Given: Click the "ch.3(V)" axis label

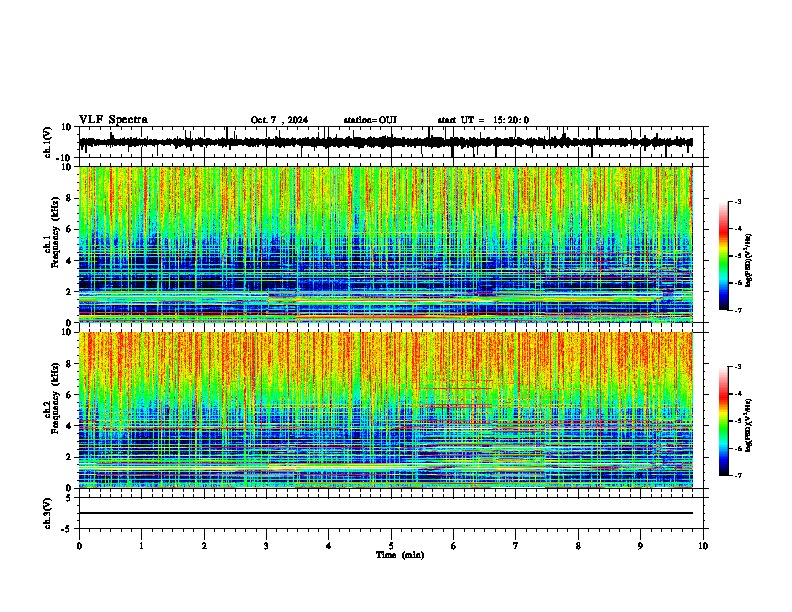Looking at the screenshot, I should pos(48,513).
